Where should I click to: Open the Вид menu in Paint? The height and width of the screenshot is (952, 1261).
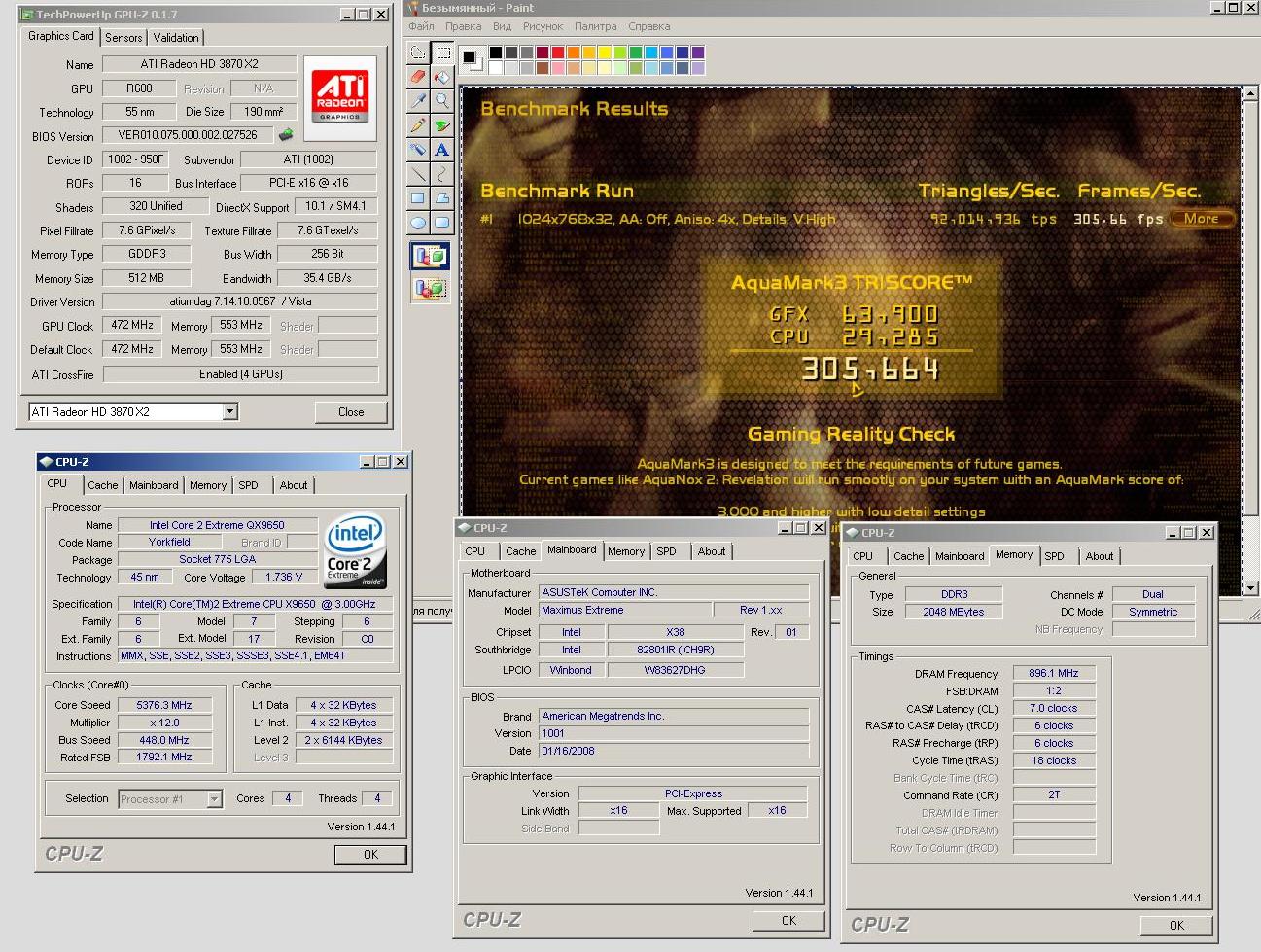(x=502, y=26)
